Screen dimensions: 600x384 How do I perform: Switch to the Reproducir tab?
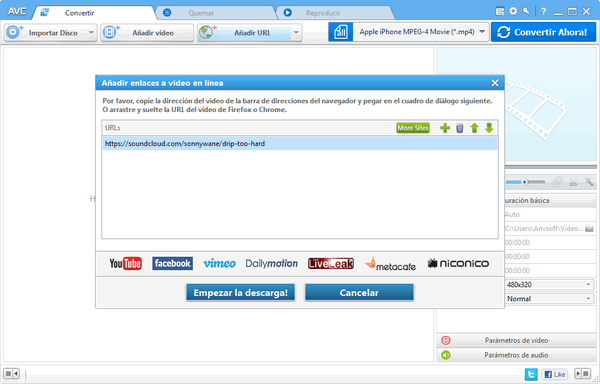(x=323, y=13)
